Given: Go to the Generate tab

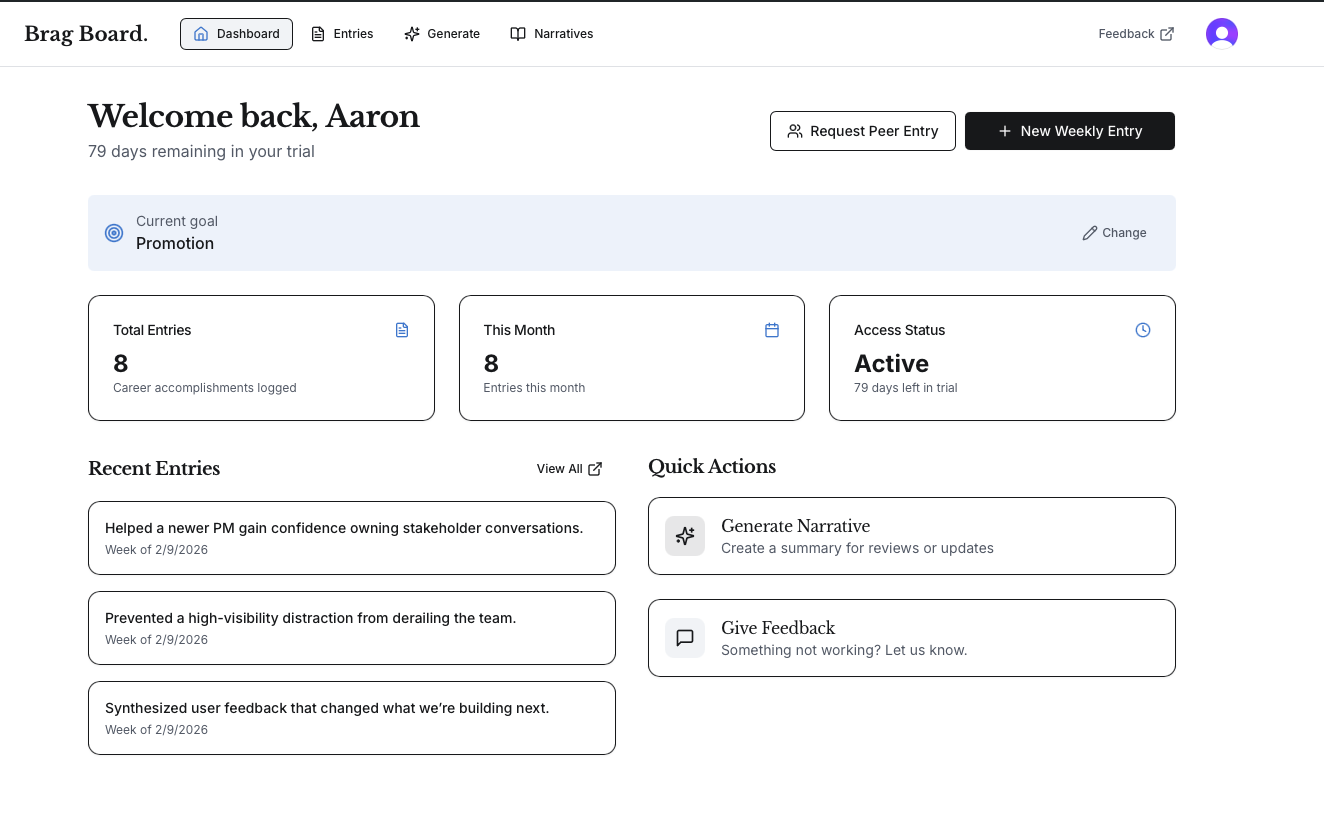Looking at the screenshot, I should click(x=442, y=34).
